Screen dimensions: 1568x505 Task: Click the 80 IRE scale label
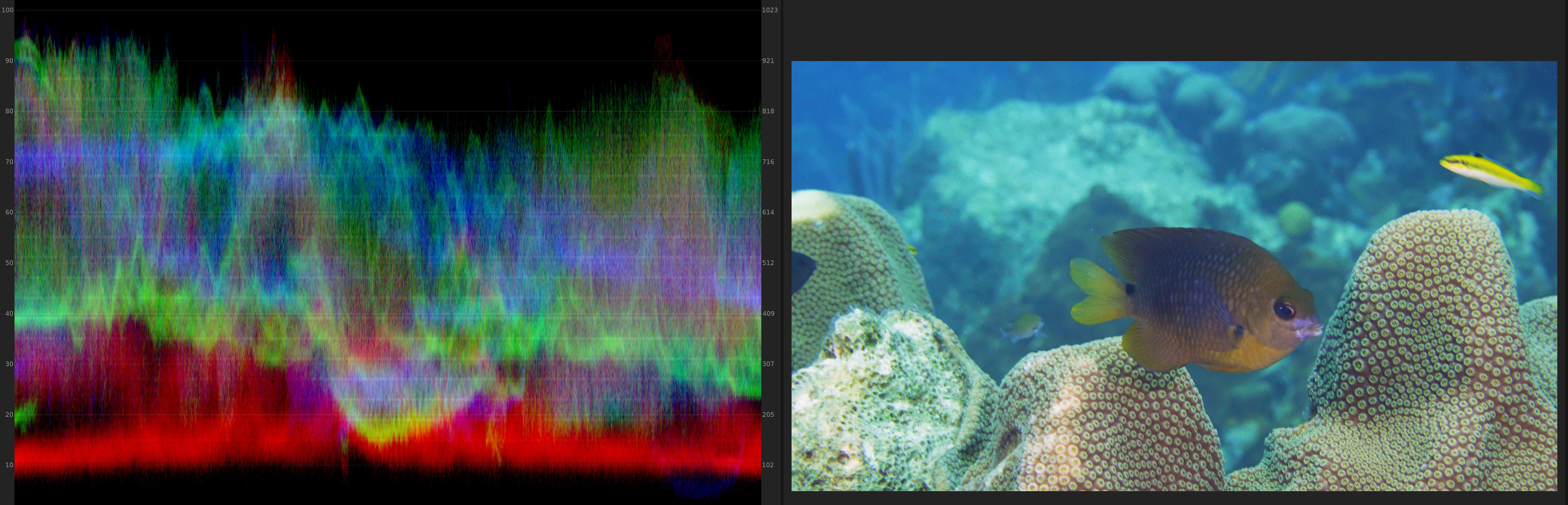coord(9,111)
